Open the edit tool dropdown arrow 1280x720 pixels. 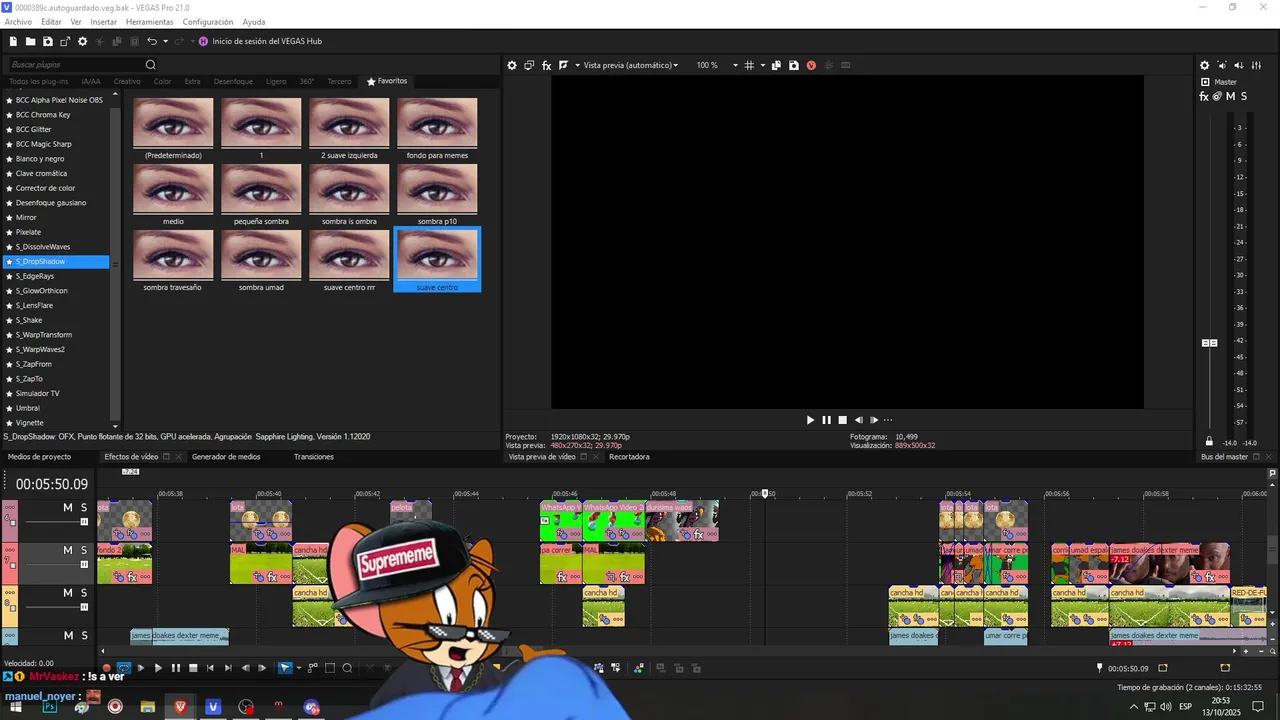[x=298, y=668]
